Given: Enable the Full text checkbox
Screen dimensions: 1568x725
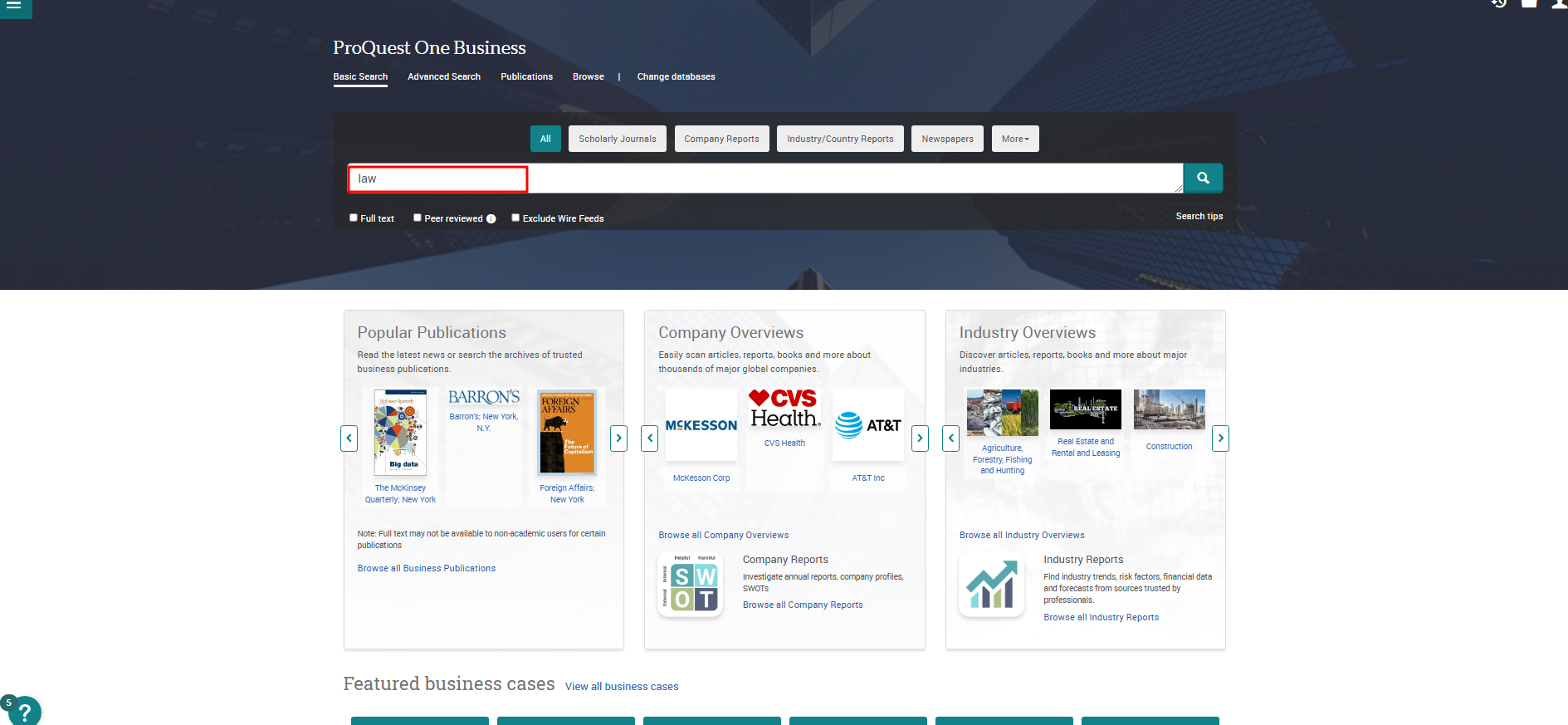Looking at the screenshot, I should 354,218.
